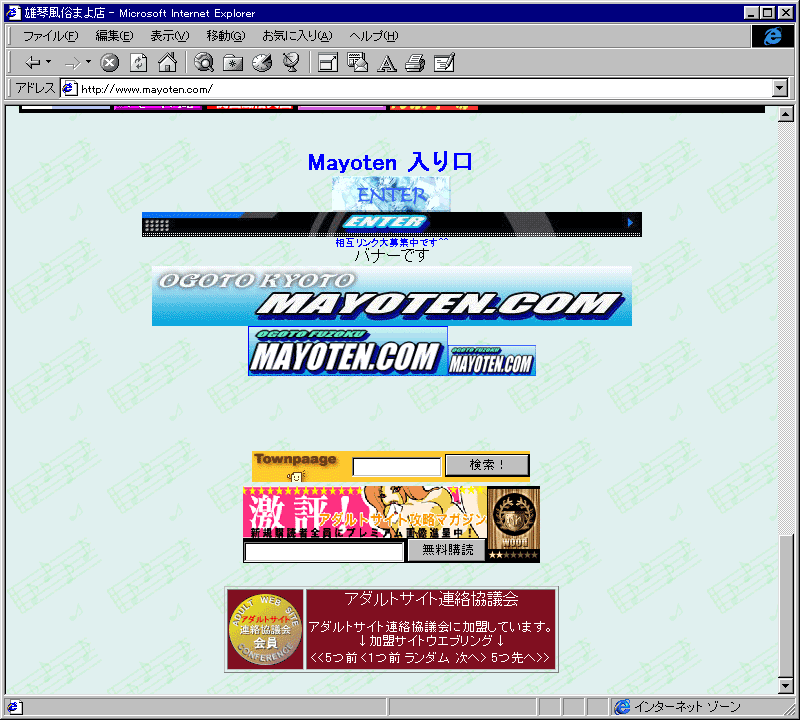
Task: Click the <1つ前 webring link
Action: pyautogui.click(x=380, y=658)
